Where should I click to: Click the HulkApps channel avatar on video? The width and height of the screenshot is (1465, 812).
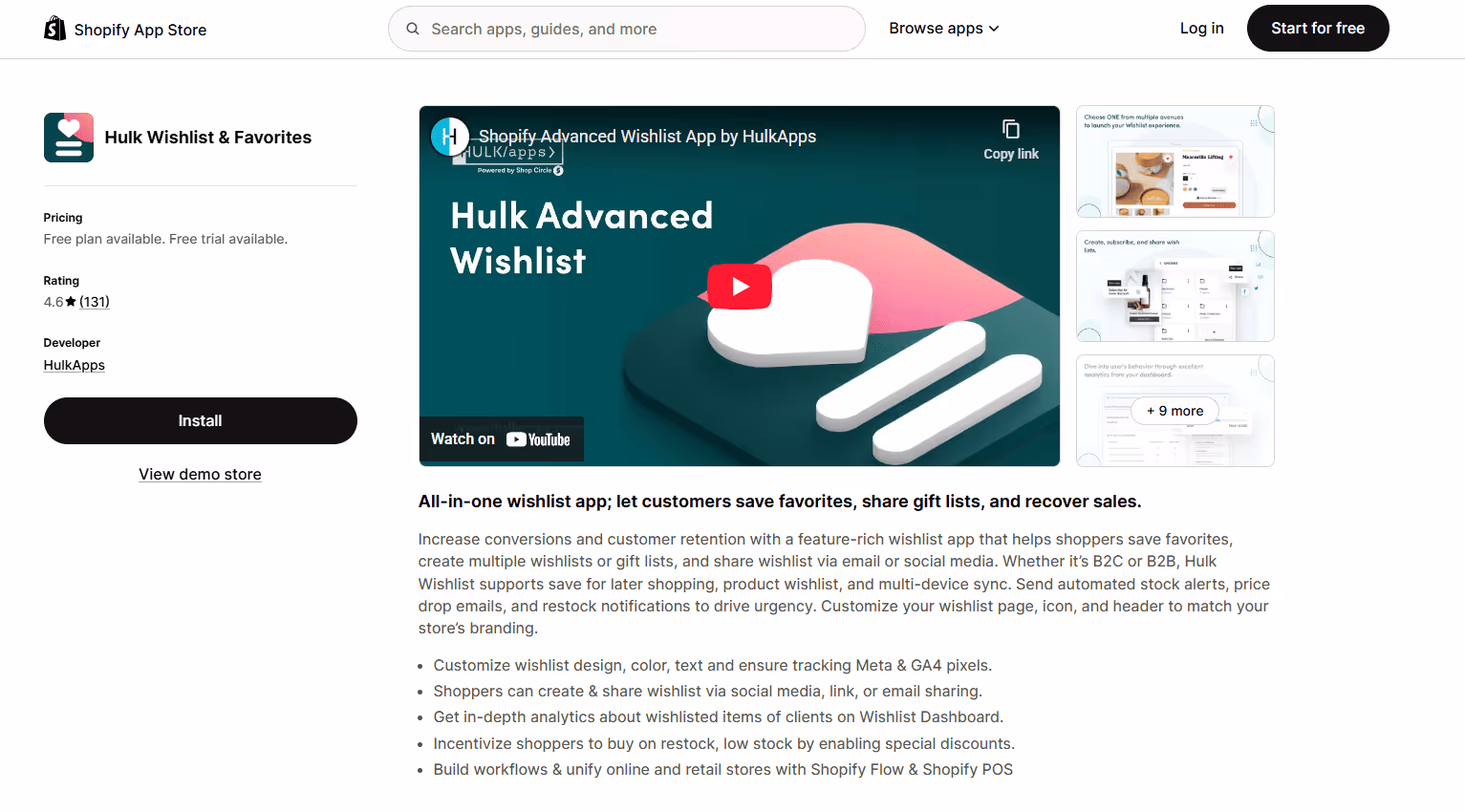(x=450, y=137)
